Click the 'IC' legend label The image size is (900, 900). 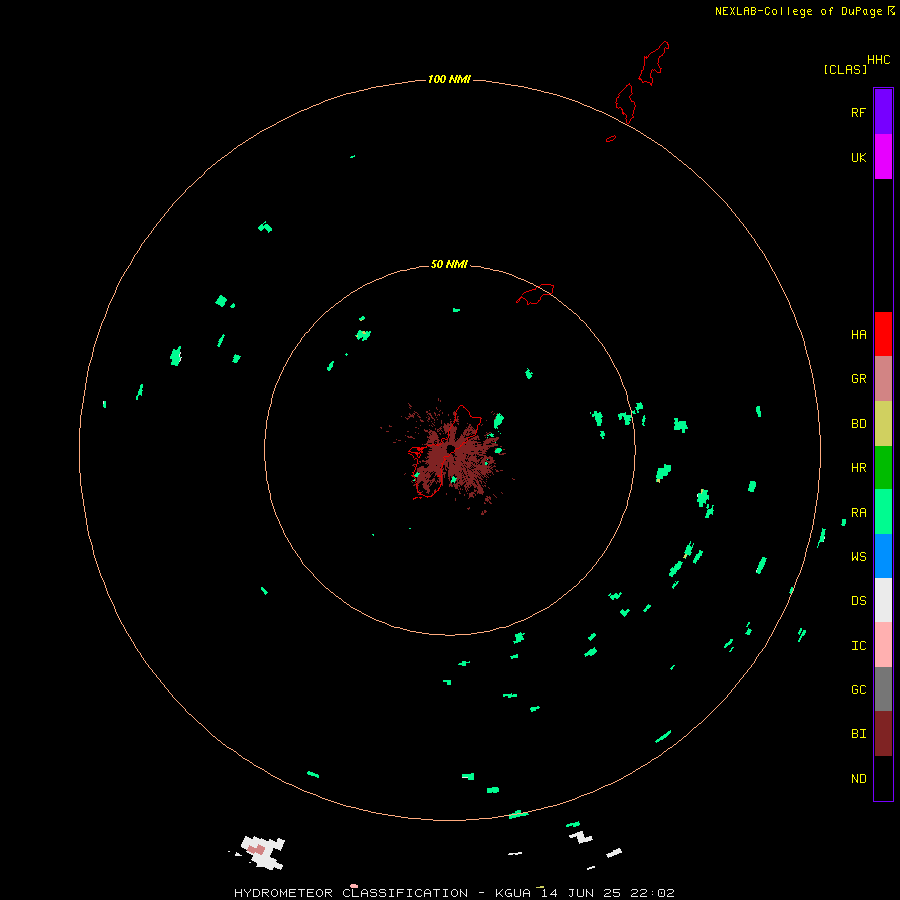pyautogui.click(x=858, y=646)
